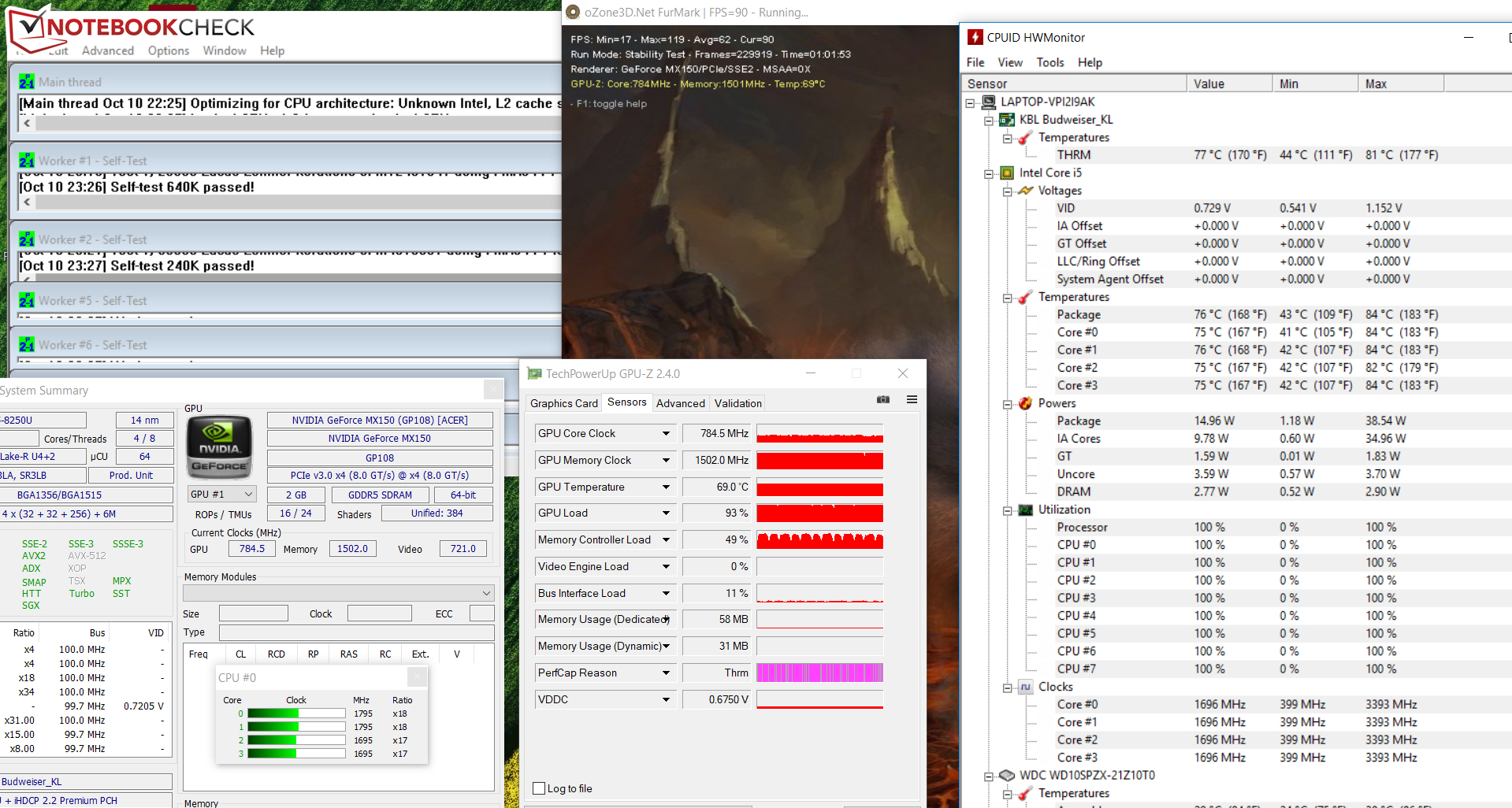Click the GPU Load history graph
This screenshot has width=1512, height=808.
coord(819,513)
